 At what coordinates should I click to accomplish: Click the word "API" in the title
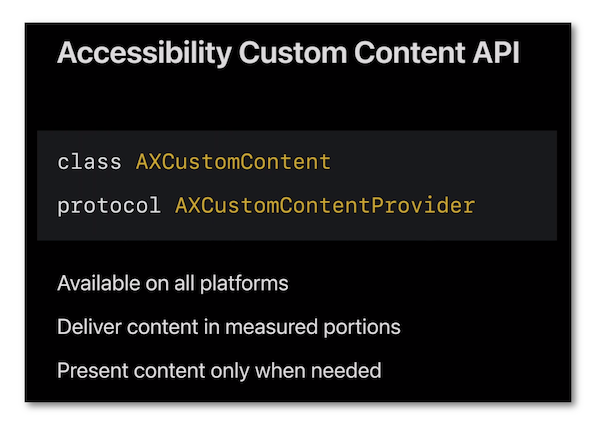click(x=494, y=54)
